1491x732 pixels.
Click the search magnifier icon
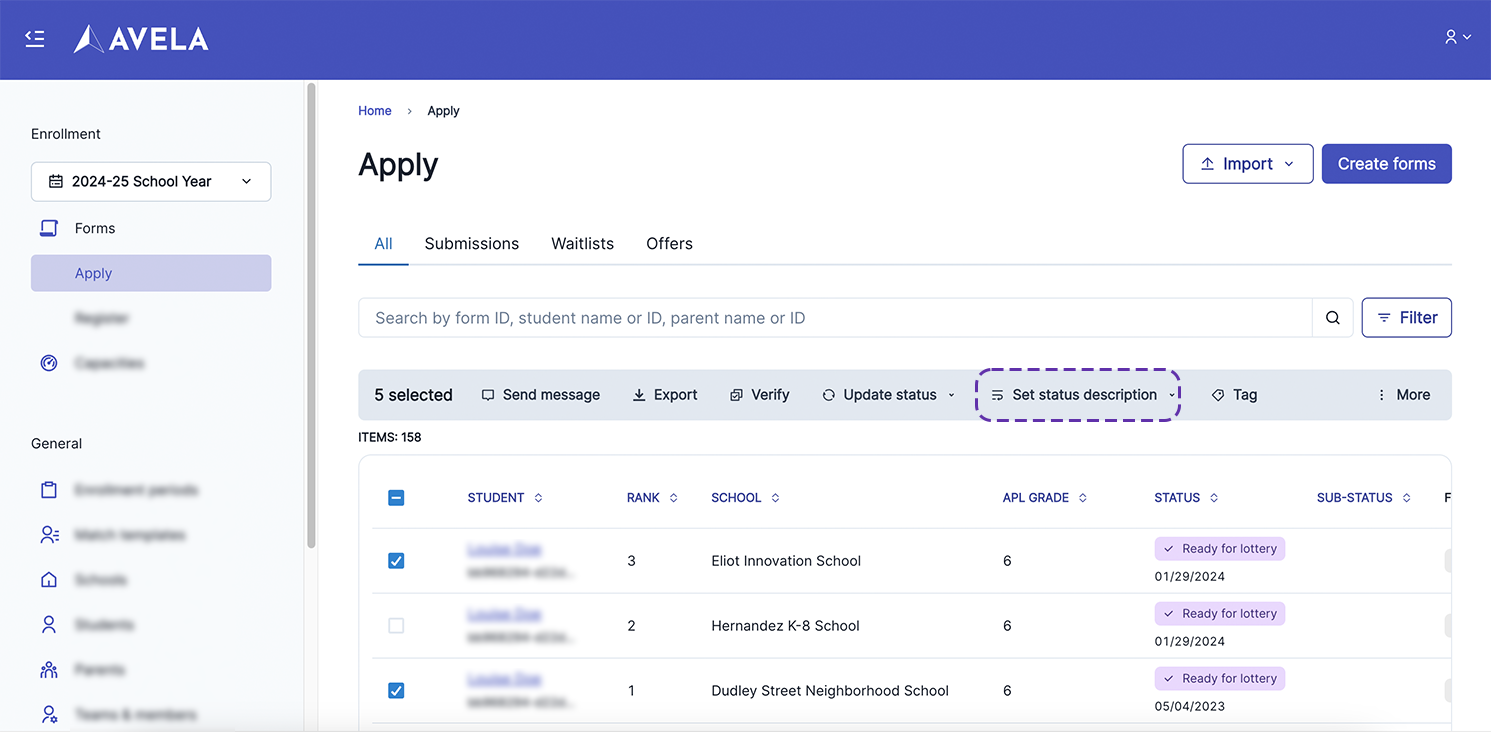(1332, 318)
